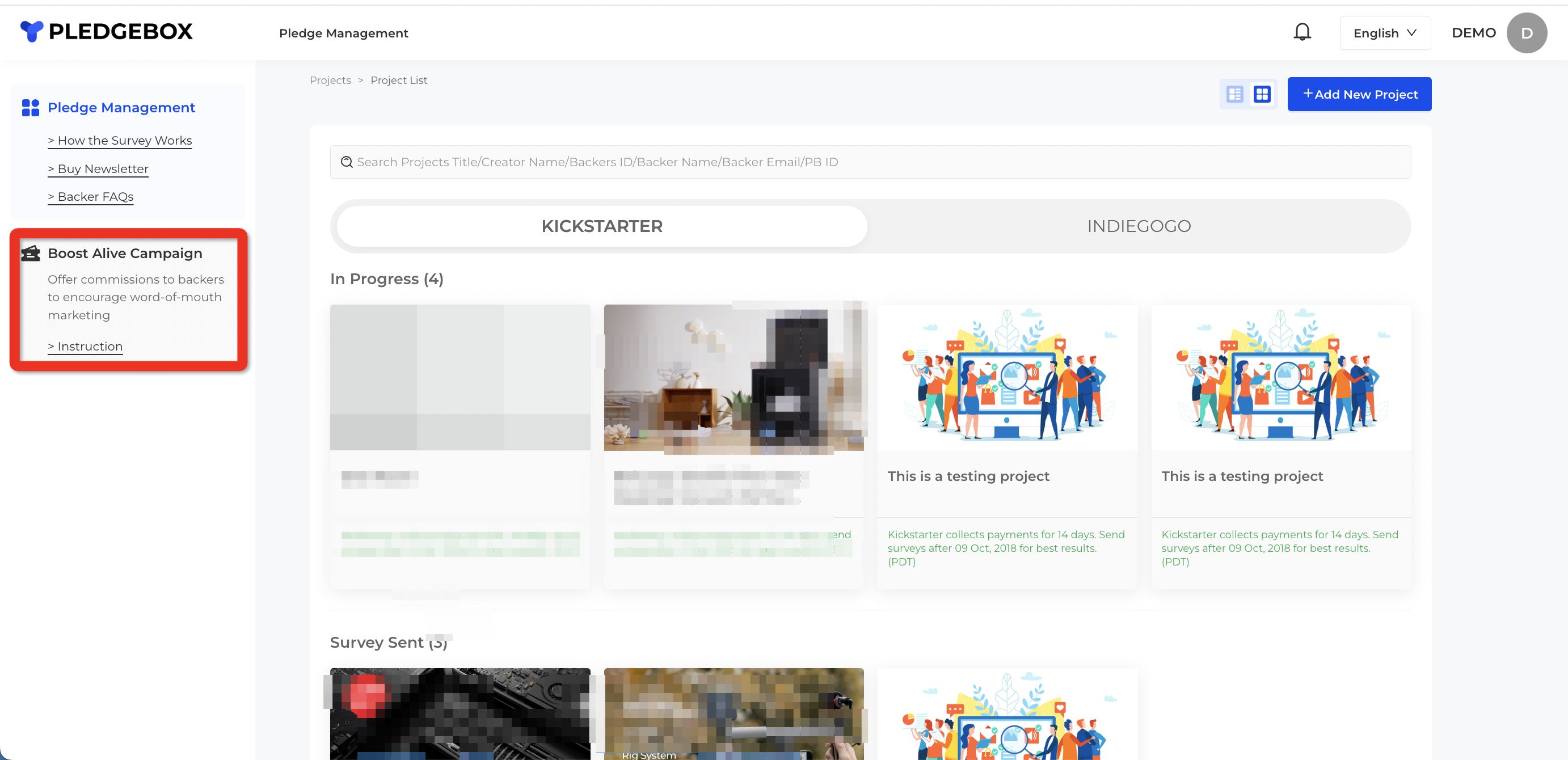
Task: Switch to grid view layout
Action: (1262, 94)
